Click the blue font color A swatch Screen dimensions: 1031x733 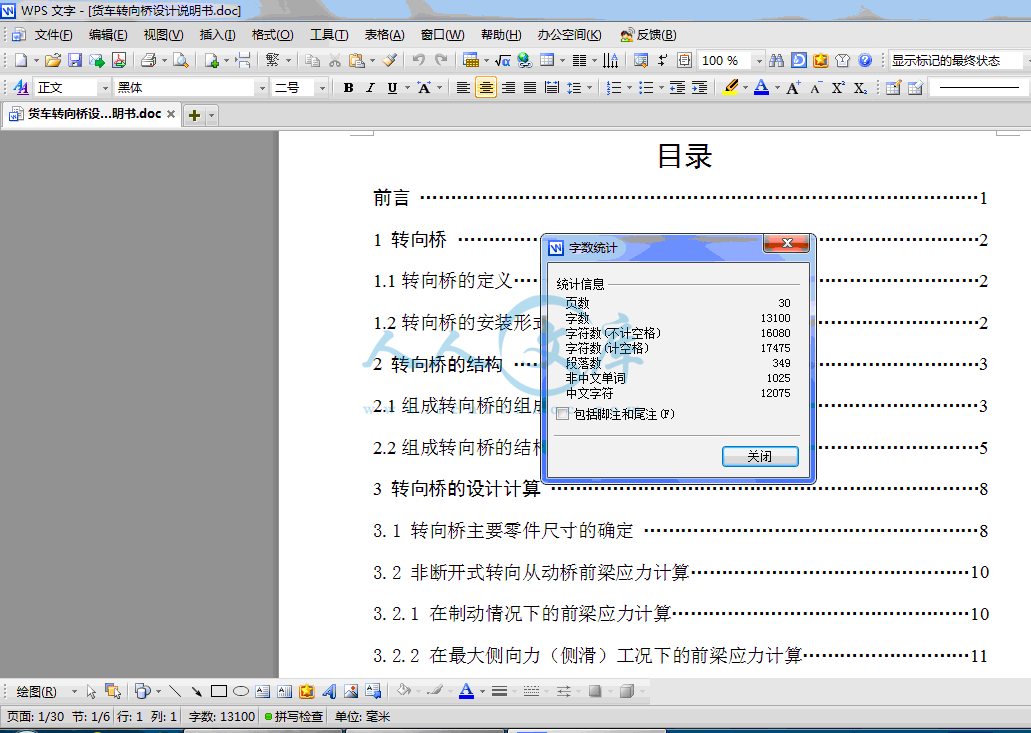point(761,87)
